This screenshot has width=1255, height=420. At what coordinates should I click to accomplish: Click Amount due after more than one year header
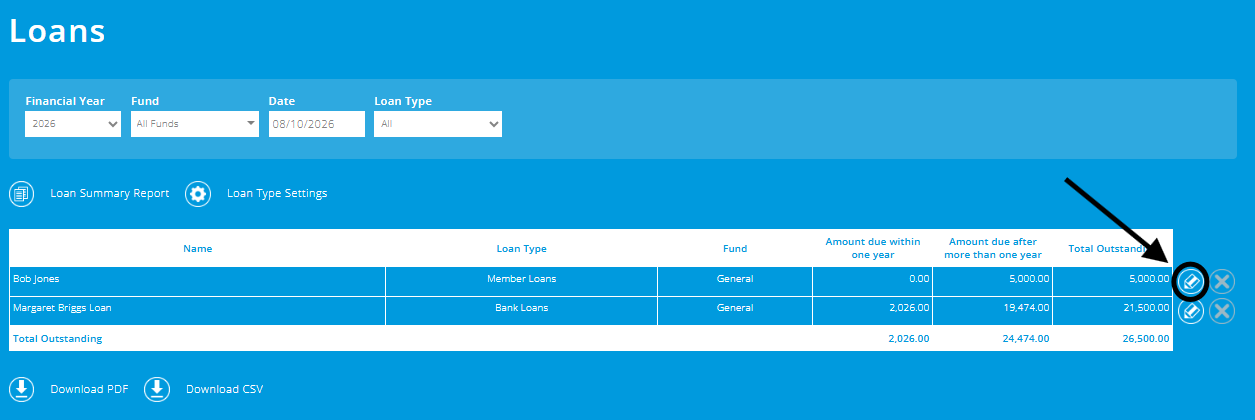click(x=993, y=248)
